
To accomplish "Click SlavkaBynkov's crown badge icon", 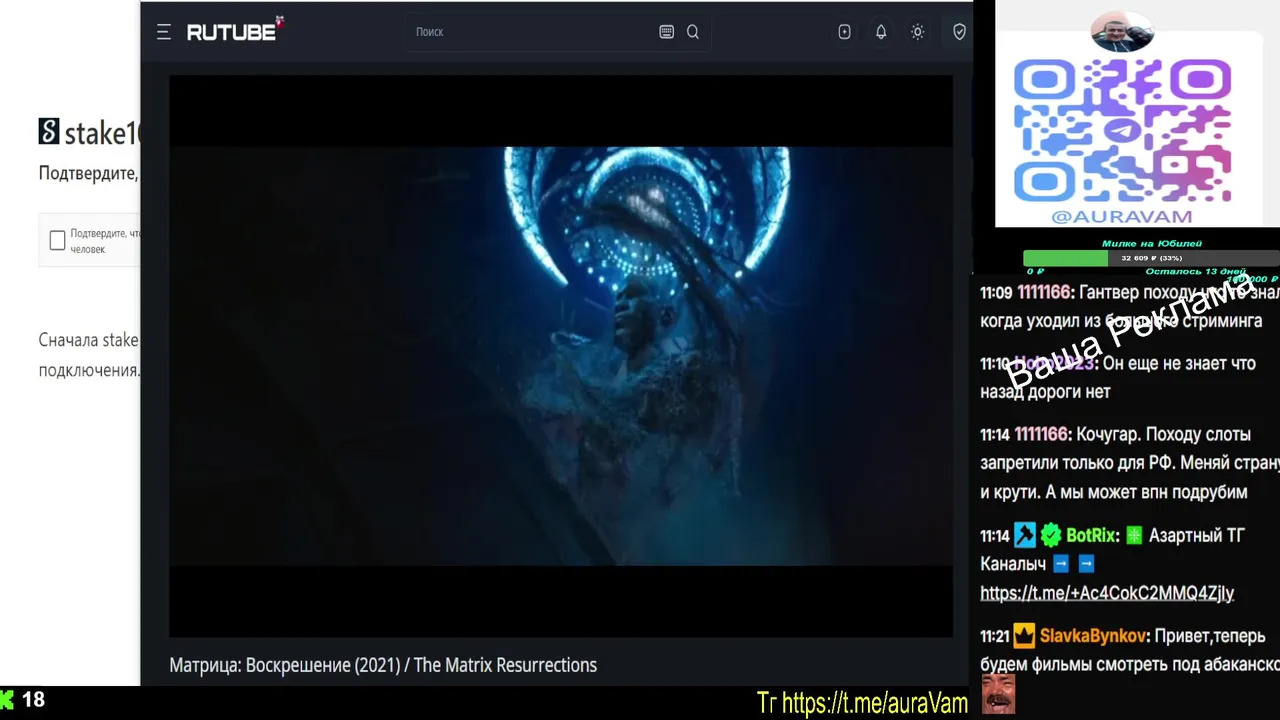I will pyautogui.click(x=1024, y=636).
